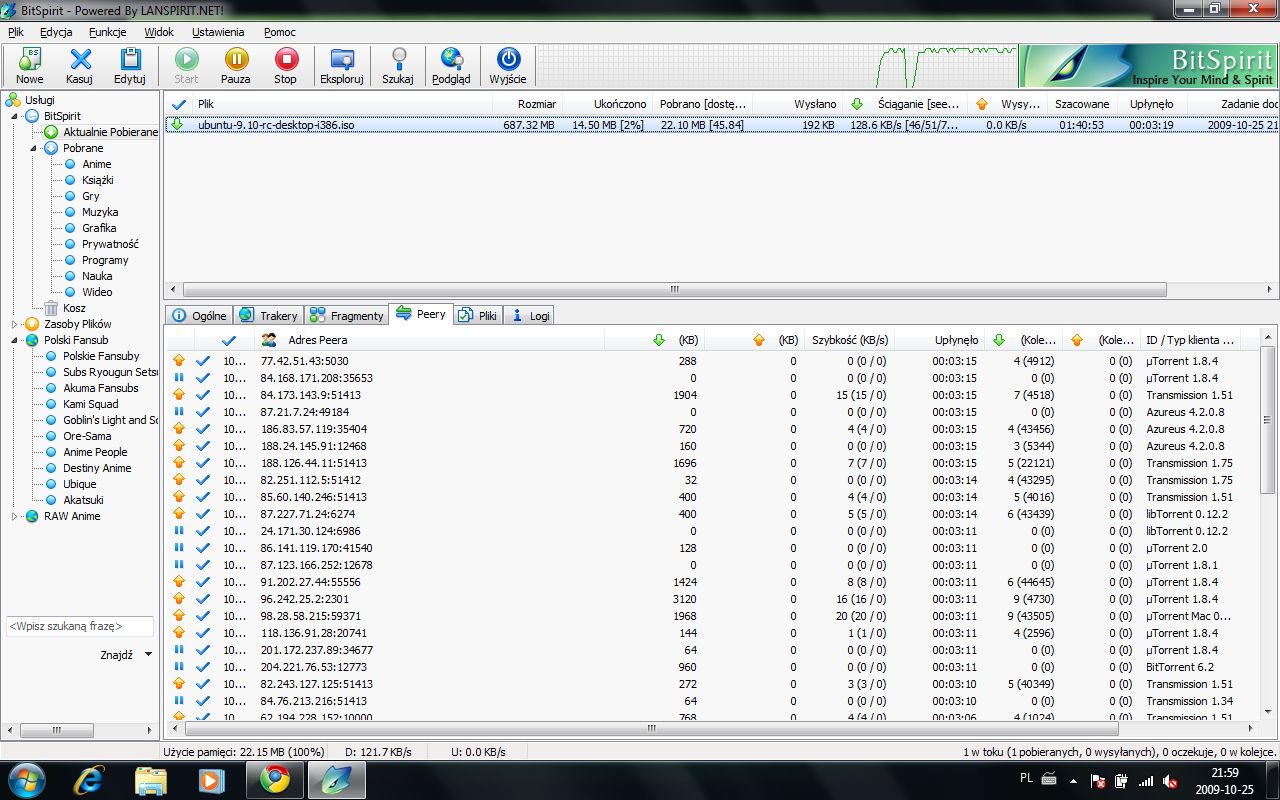Sort tasks by Ukończono column header

(607, 104)
